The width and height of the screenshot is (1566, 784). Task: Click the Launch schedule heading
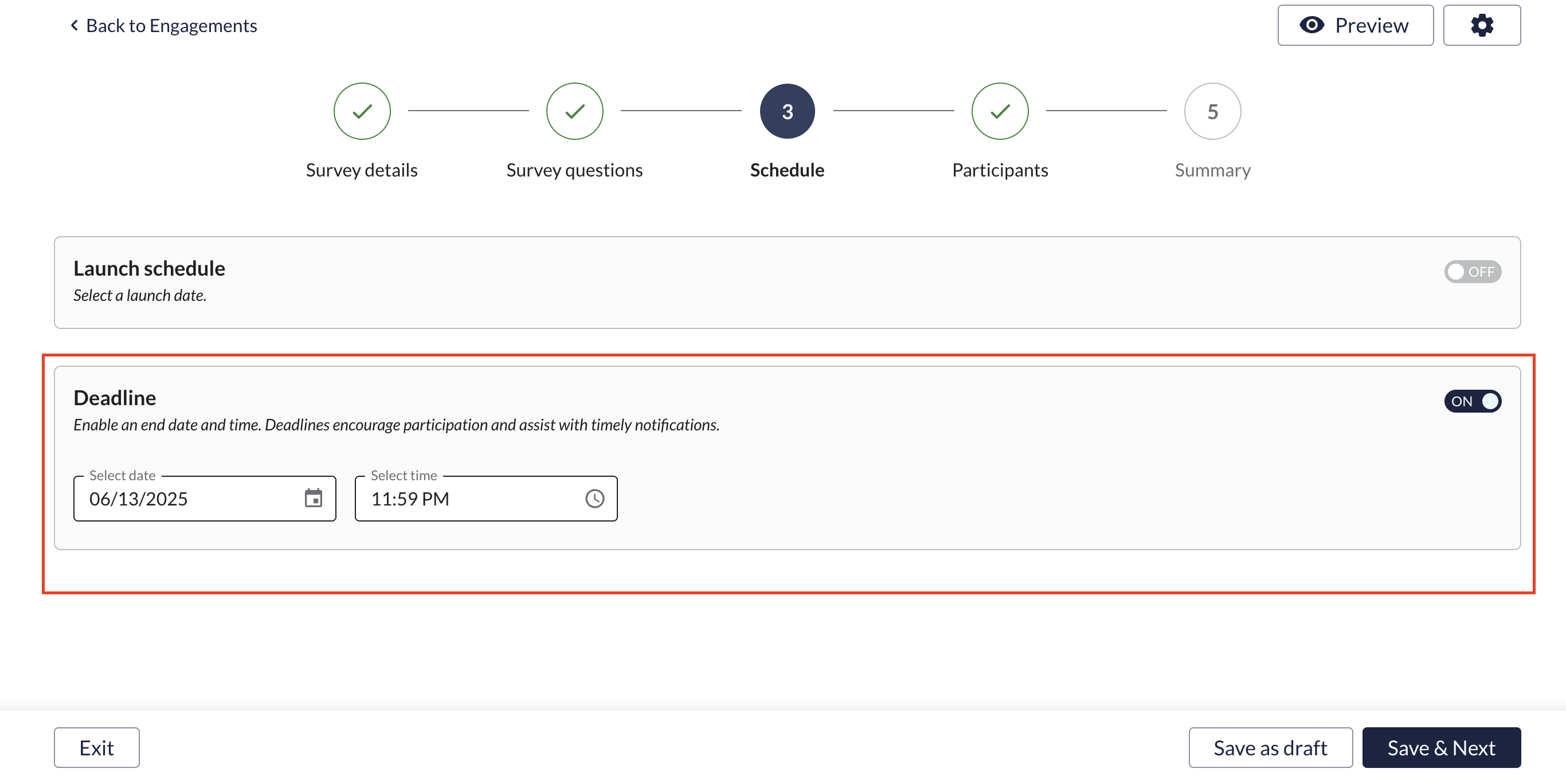click(x=149, y=268)
